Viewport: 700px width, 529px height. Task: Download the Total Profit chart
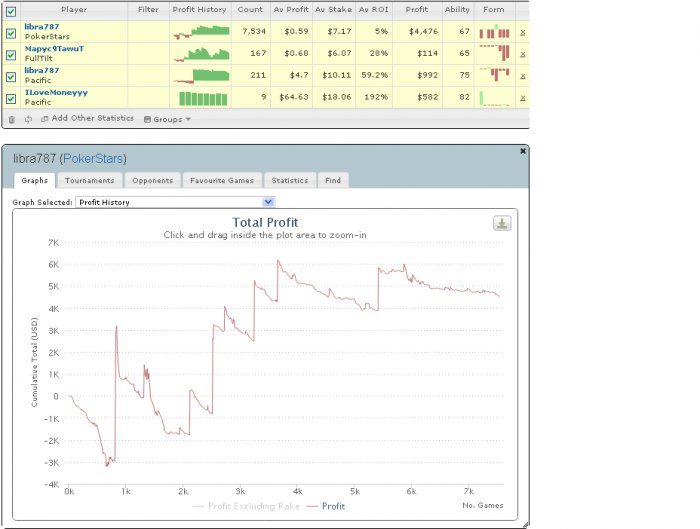tap(502, 223)
